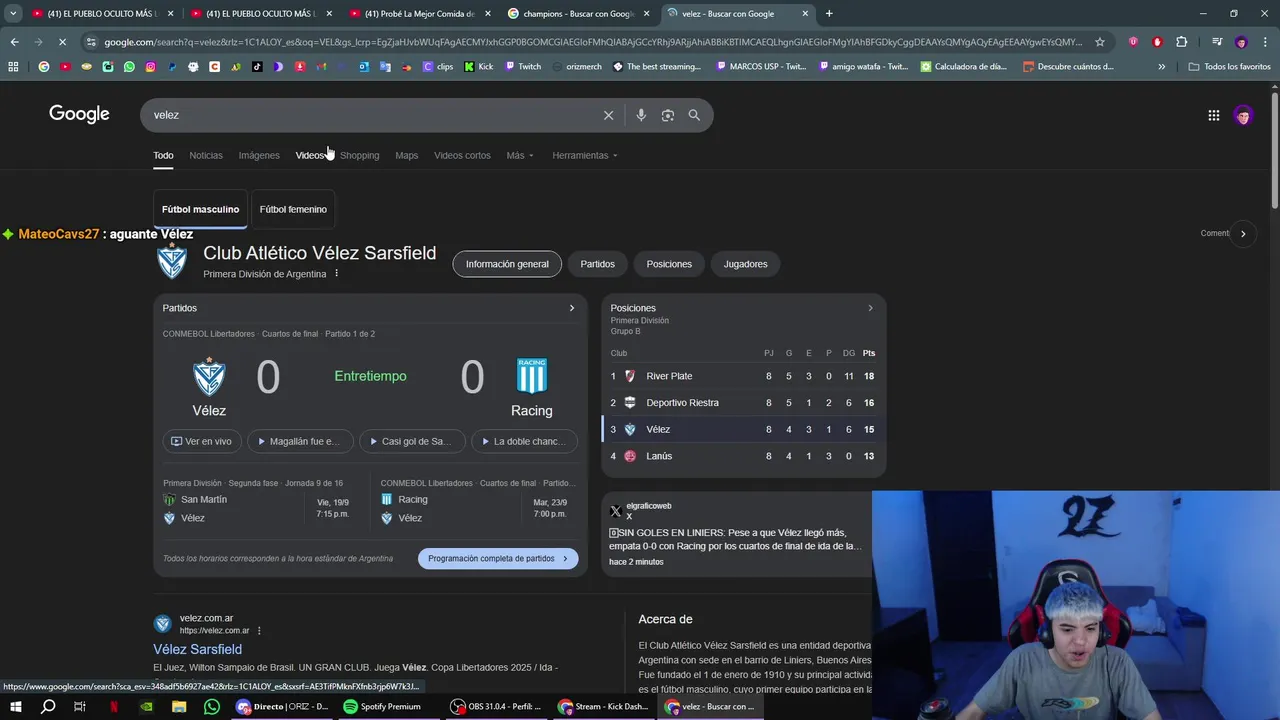Click the right arrow next to Coment
Screen dimensions: 1280x720
click(1243, 234)
